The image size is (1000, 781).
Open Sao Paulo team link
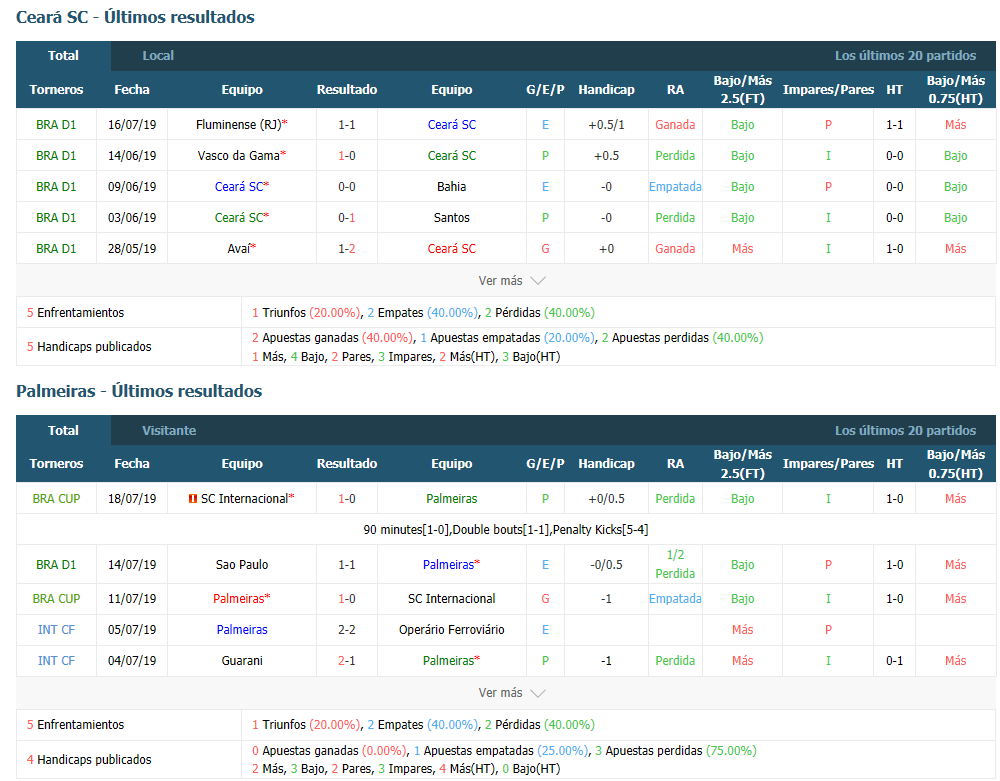[x=242, y=564]
